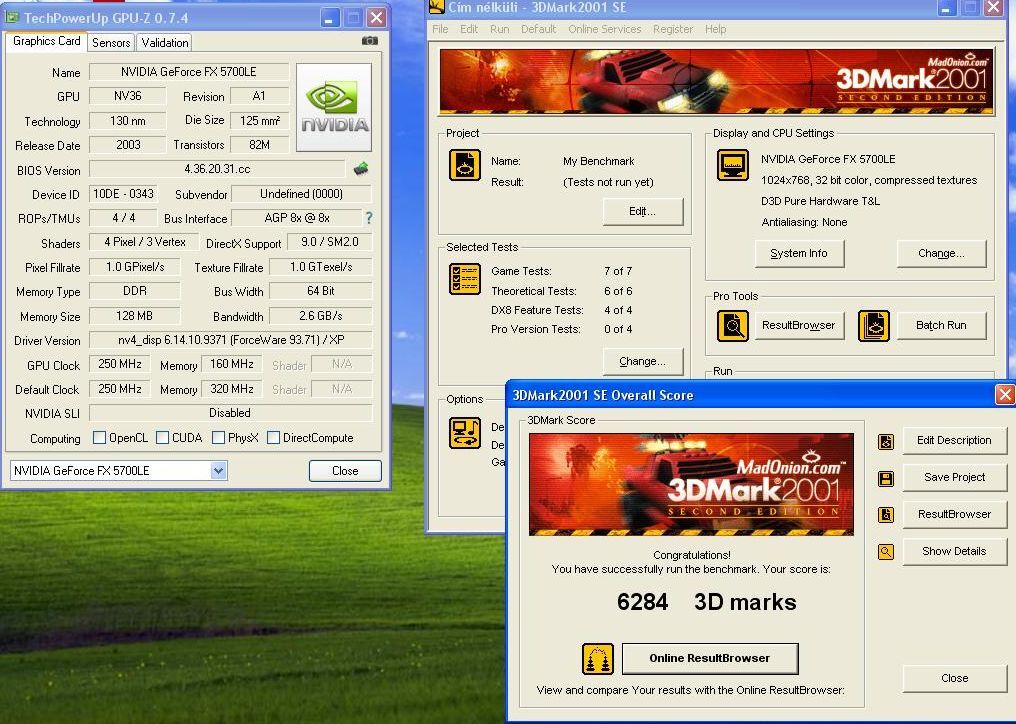Screen dimensions: 1016x724
Task: Click the Bus Interface value AGP 8x @ 8x
Action: [x=297, y=218]
